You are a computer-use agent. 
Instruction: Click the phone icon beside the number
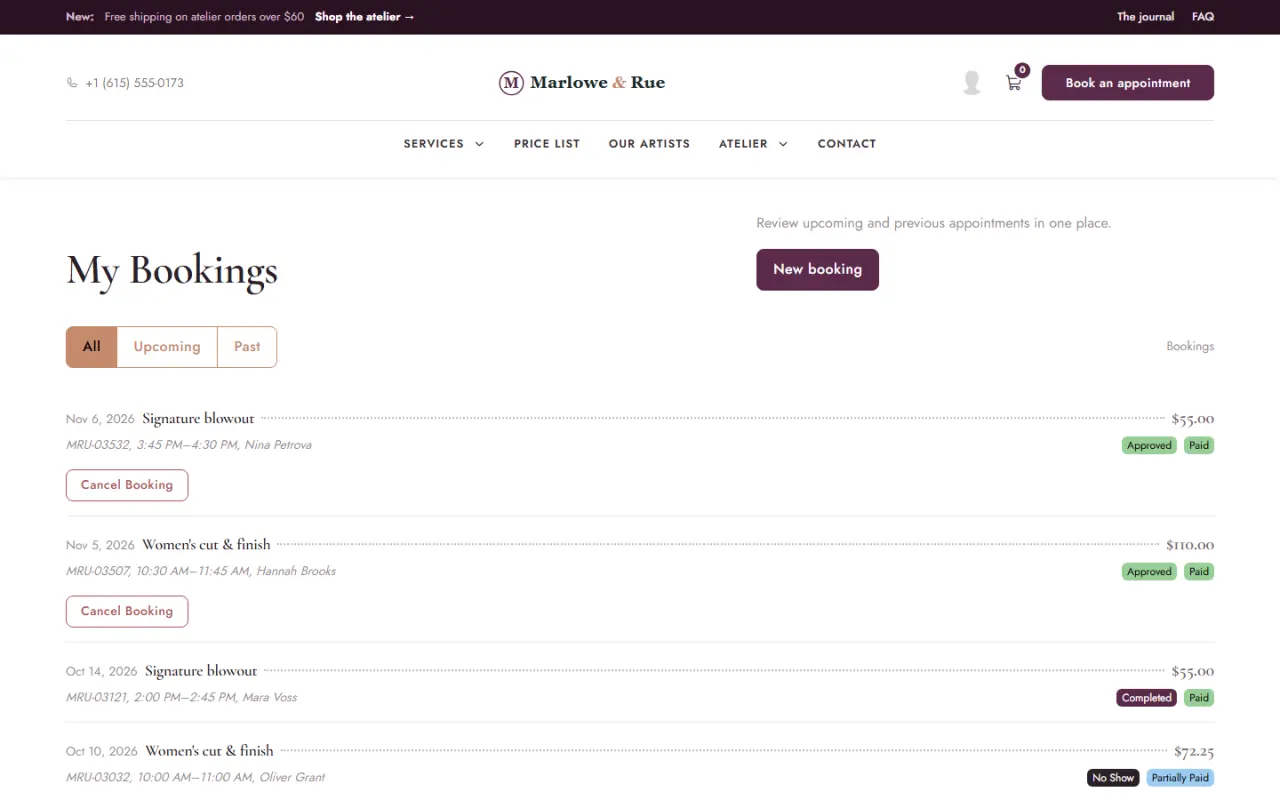(72, 83)
